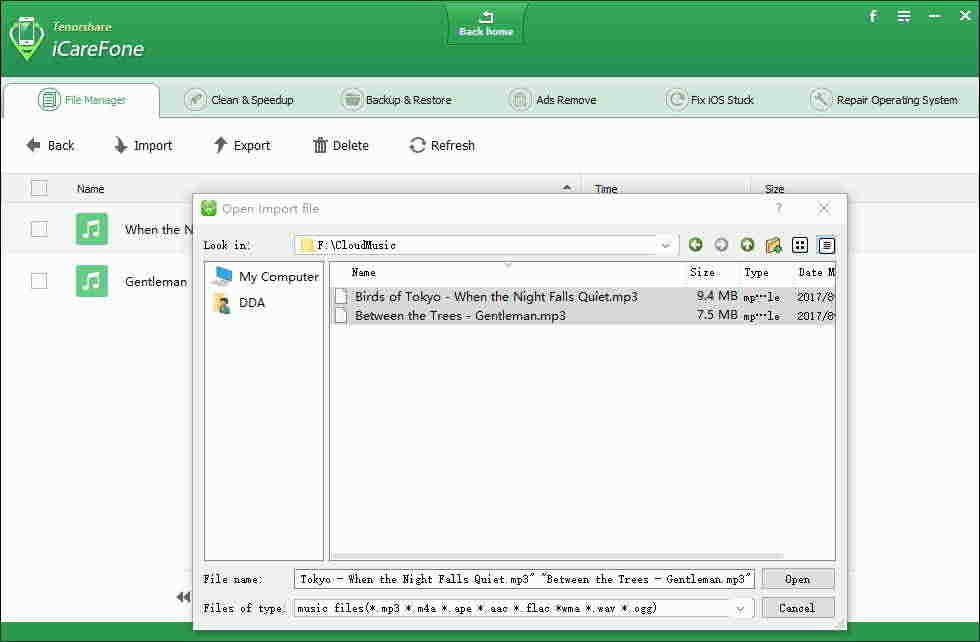This screenshot has width=980, height=642.
Task: Select My Computer in the sidebar
Action: tap(266, 276)
